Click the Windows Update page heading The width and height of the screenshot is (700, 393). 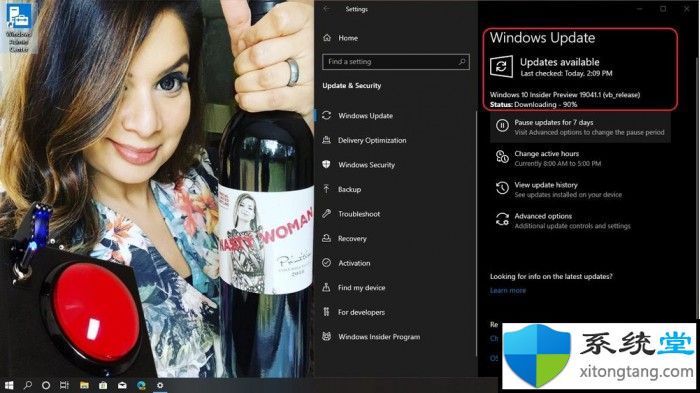click(542, 38)
